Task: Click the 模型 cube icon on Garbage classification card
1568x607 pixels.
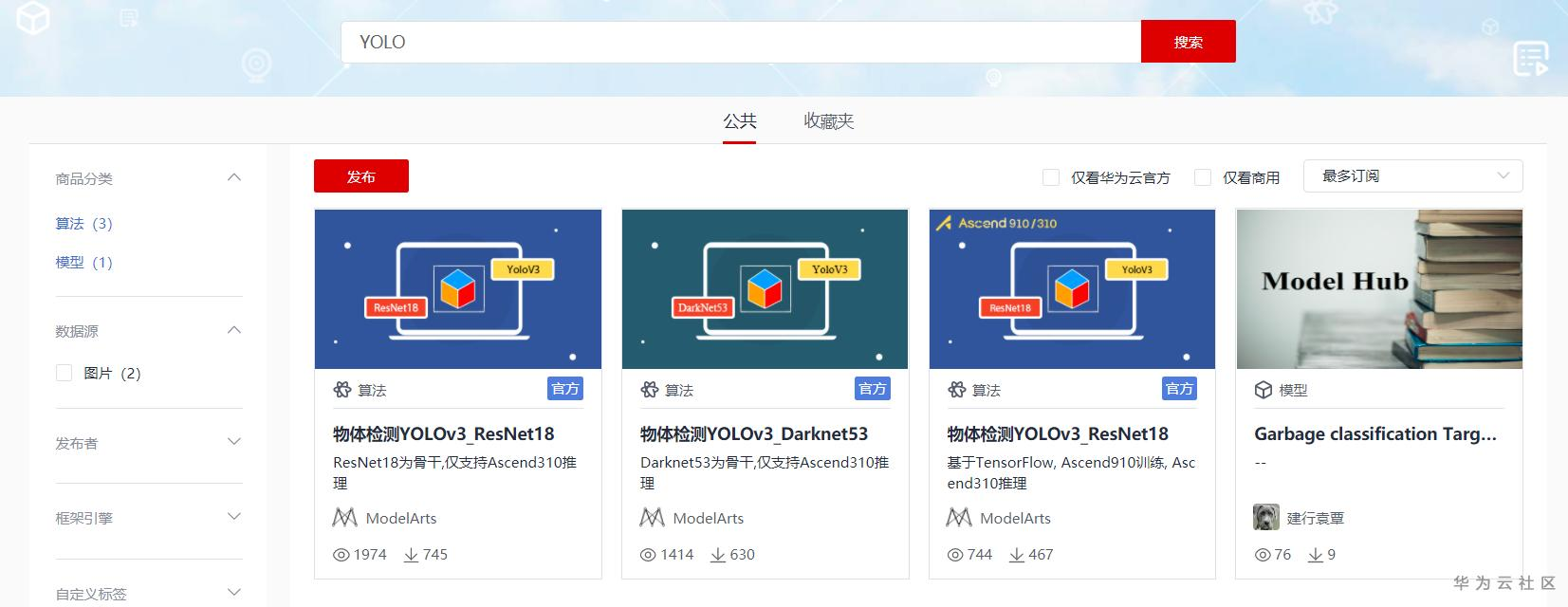Action: coord(1264,390)
